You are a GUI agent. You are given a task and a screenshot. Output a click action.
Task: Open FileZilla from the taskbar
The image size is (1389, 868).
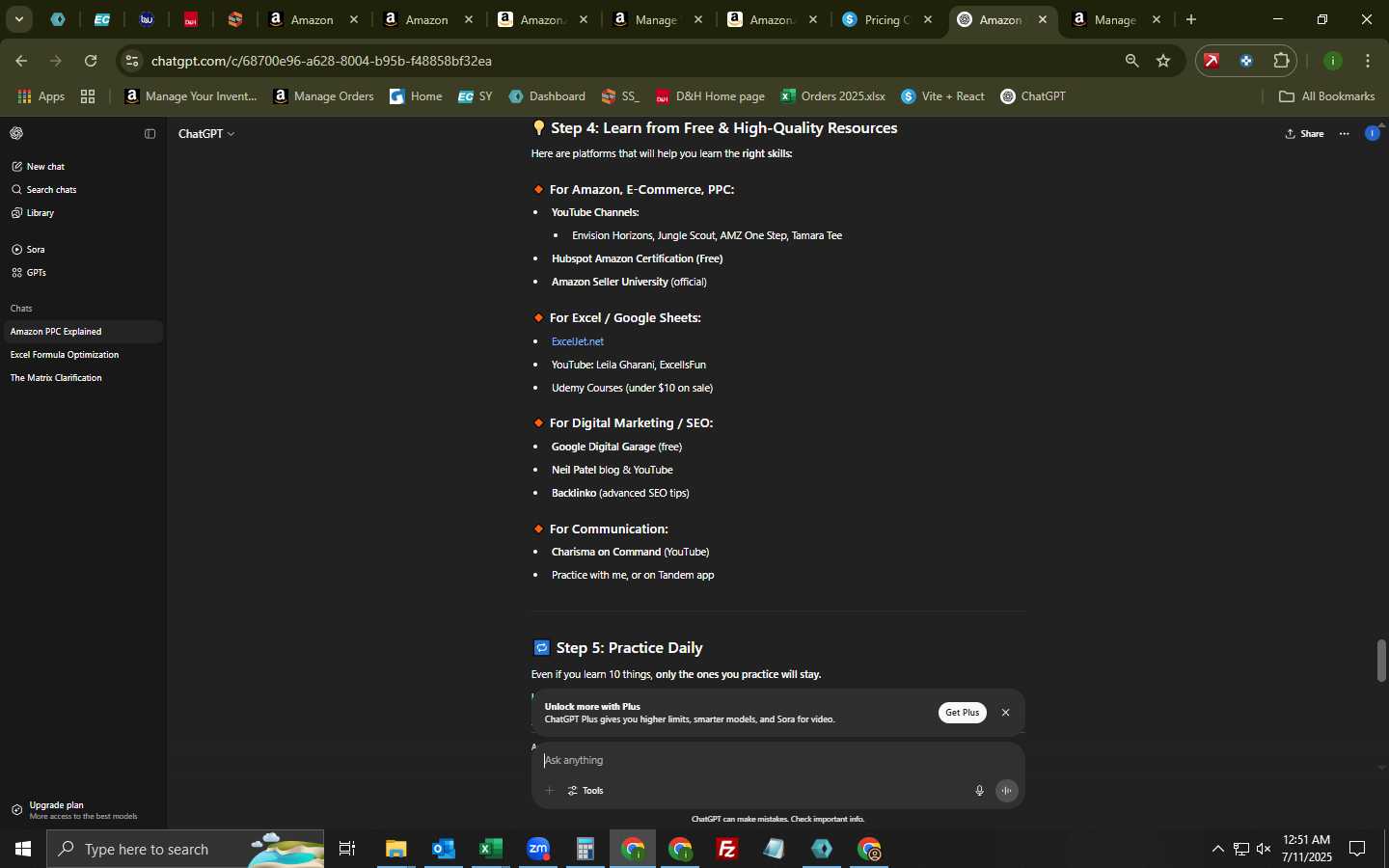pos(727,849)
